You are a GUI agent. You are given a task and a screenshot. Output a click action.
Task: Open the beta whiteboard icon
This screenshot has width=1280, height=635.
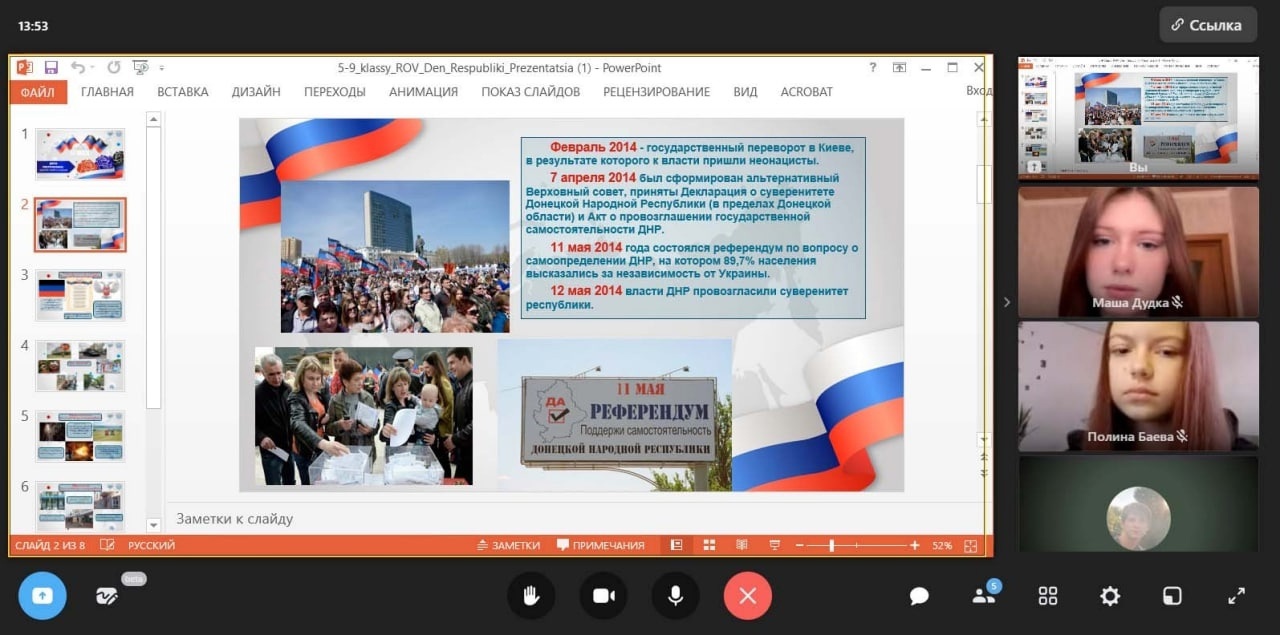[107, 596]
